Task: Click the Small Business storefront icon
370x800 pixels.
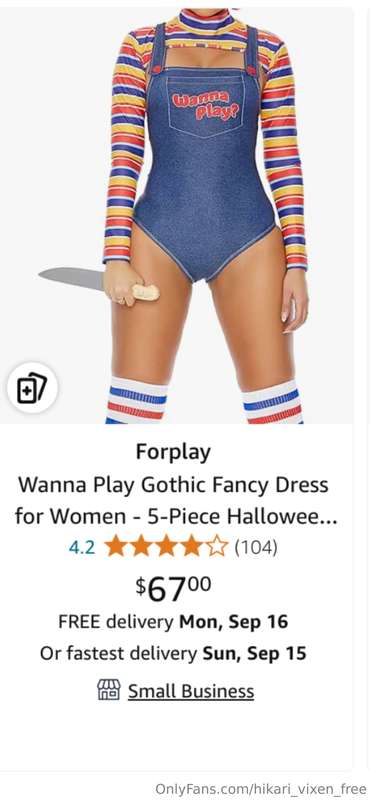Action: pos(109,690)
